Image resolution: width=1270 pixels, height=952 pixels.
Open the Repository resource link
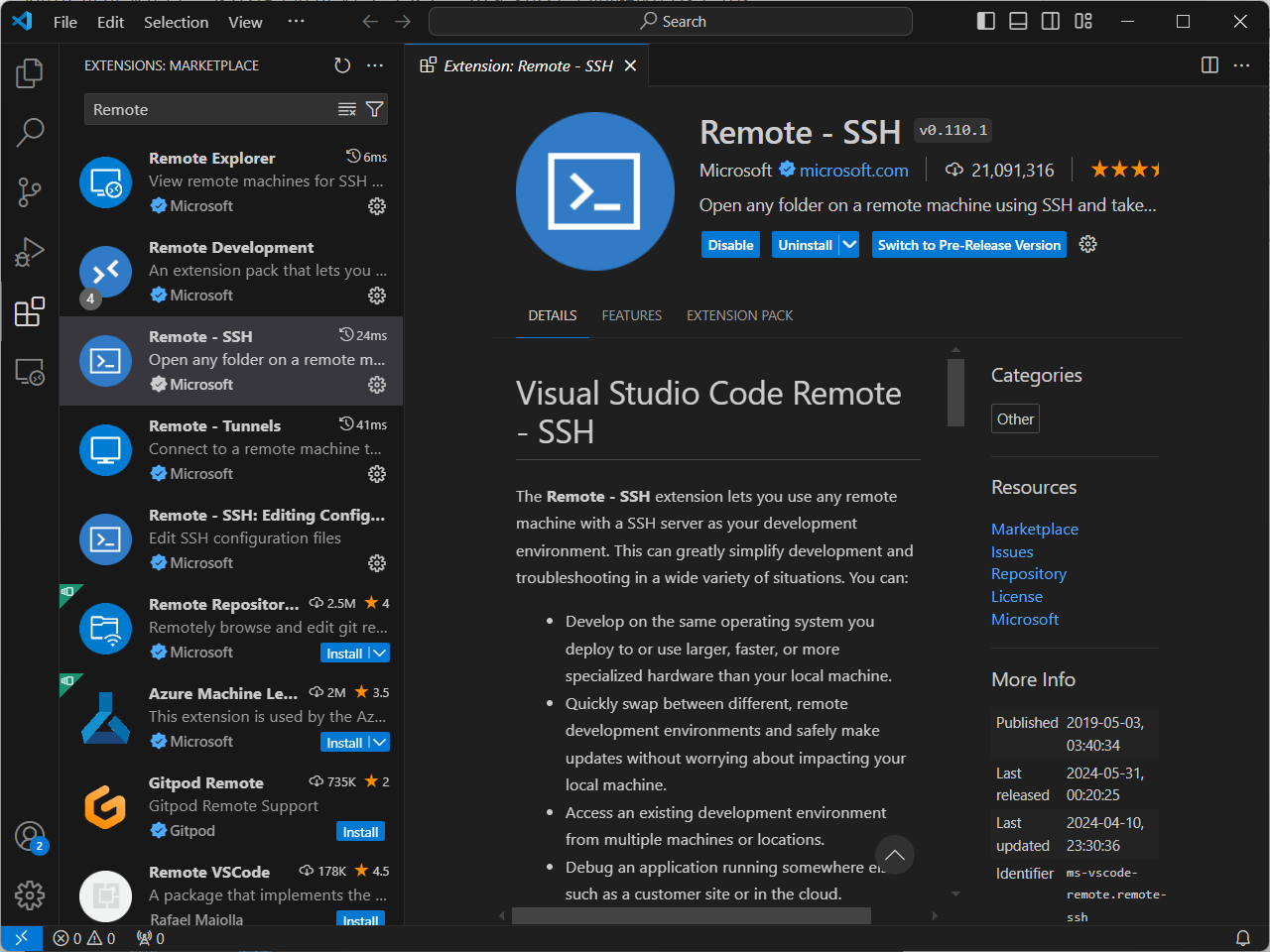click(x=1029, y=574)
